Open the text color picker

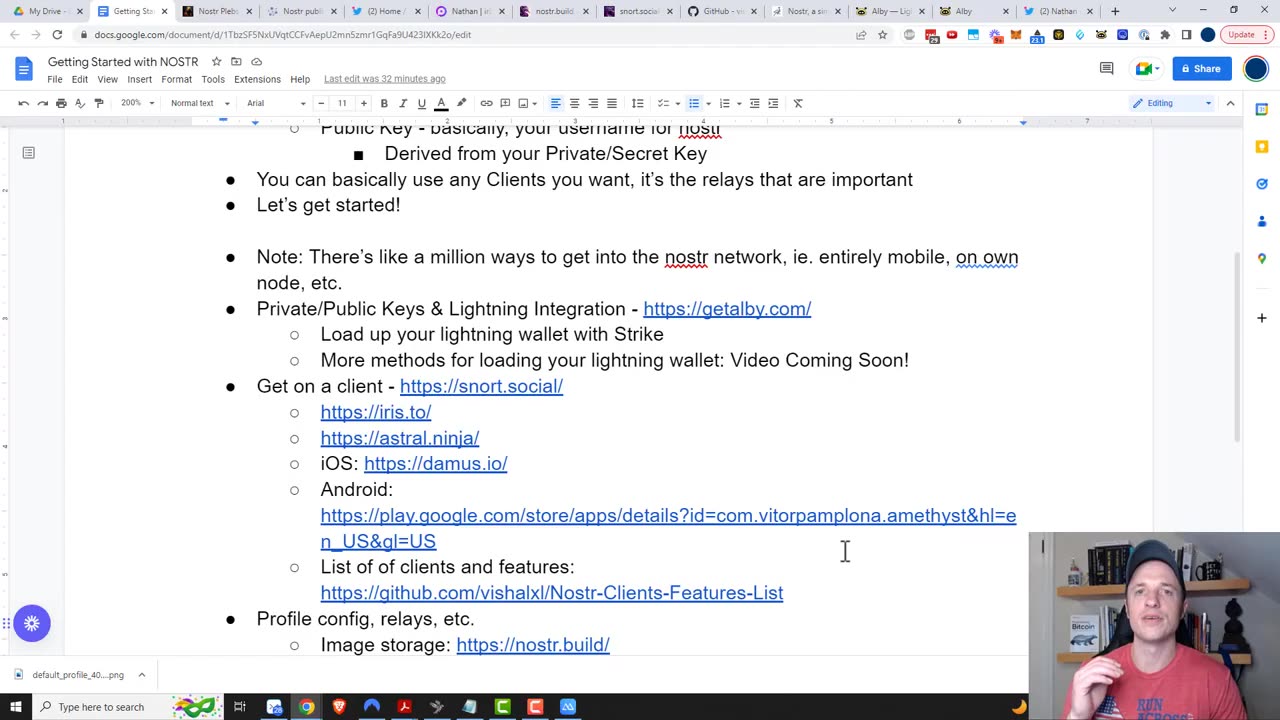pos(441,103)
